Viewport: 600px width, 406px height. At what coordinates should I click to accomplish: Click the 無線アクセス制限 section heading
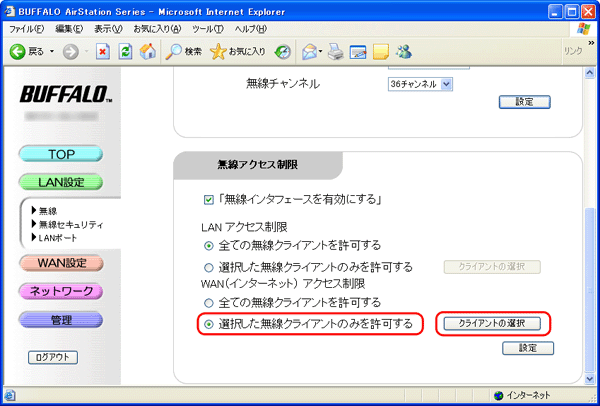(x=258, y=165)
